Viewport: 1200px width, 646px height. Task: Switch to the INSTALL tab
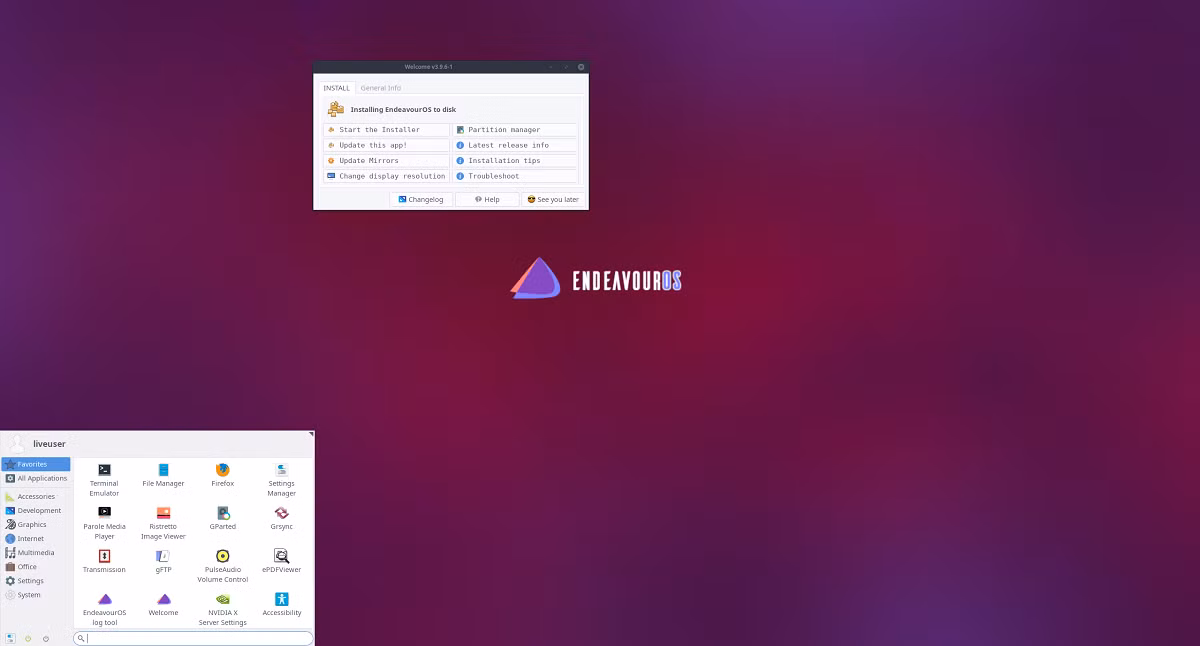click(x=336, y=88)
